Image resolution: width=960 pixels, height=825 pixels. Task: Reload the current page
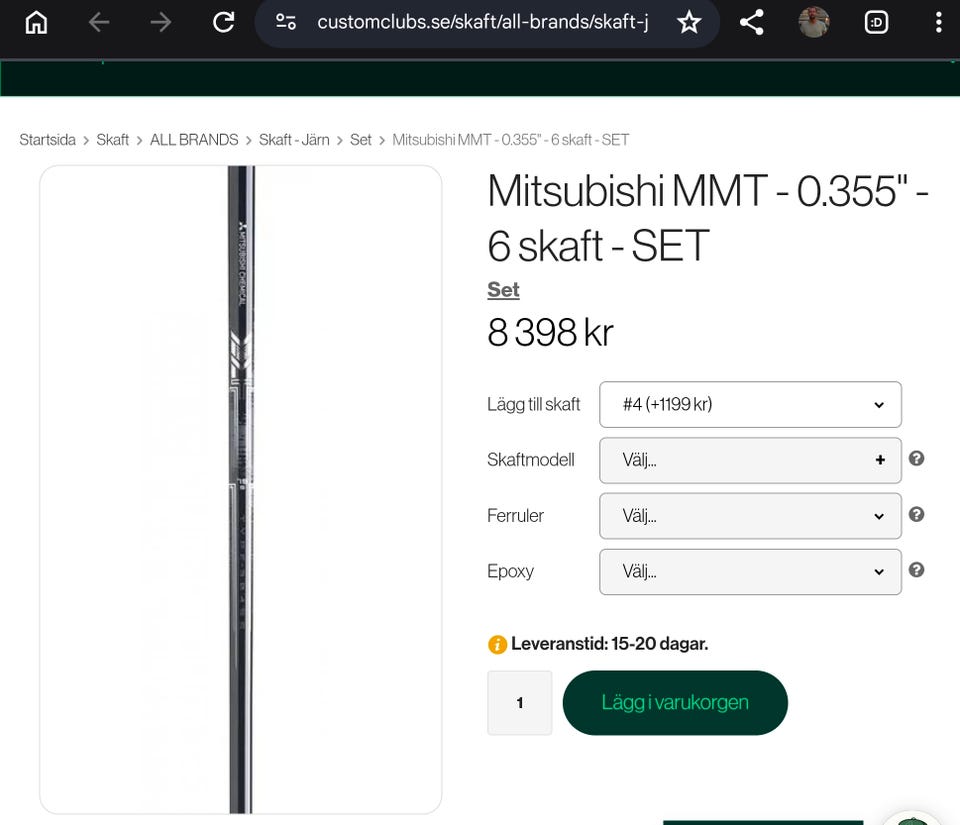[x=223, y=23]
